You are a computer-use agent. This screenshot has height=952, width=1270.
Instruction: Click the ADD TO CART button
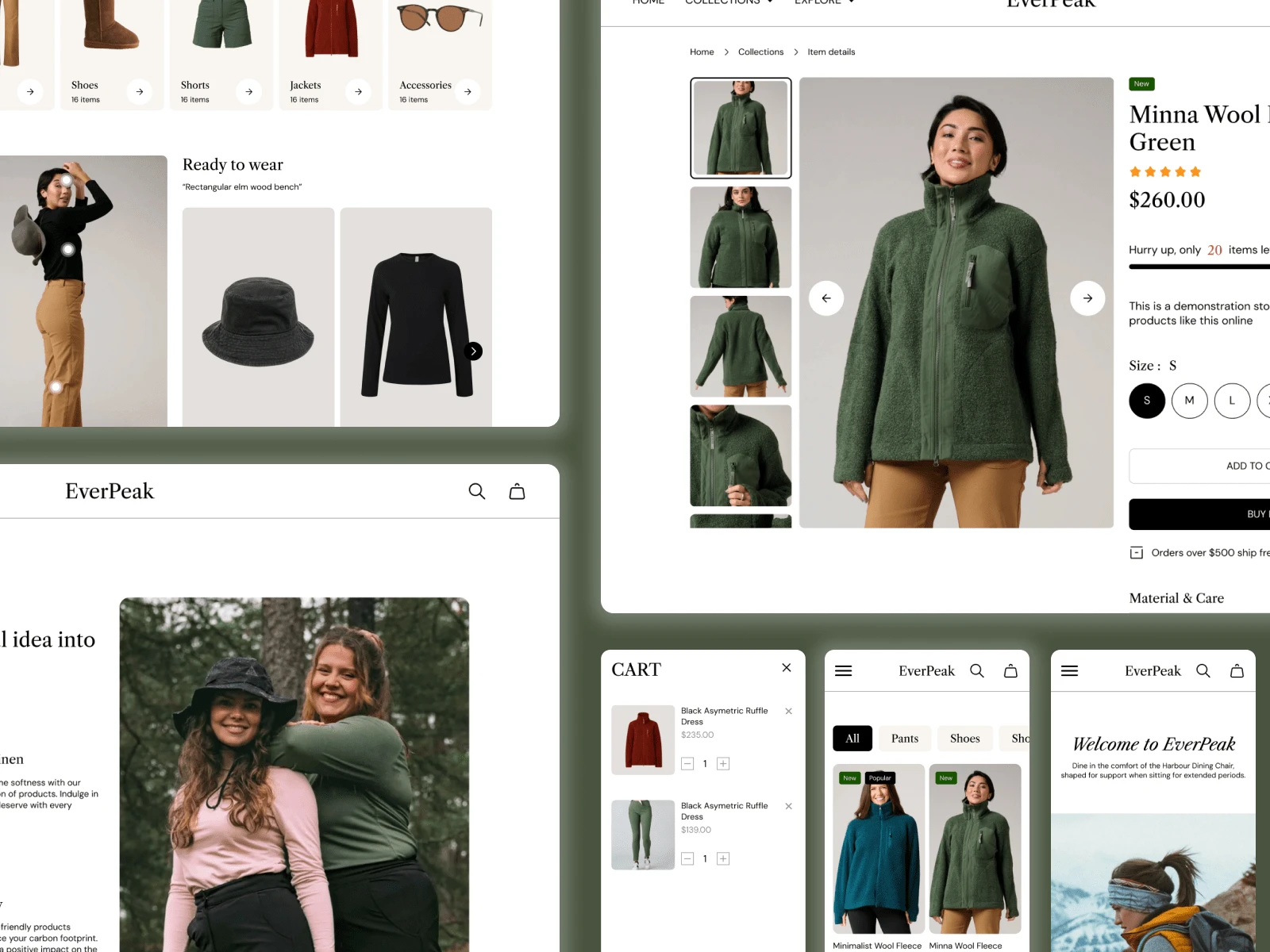pyautogui.click(x=1199, y=466)
